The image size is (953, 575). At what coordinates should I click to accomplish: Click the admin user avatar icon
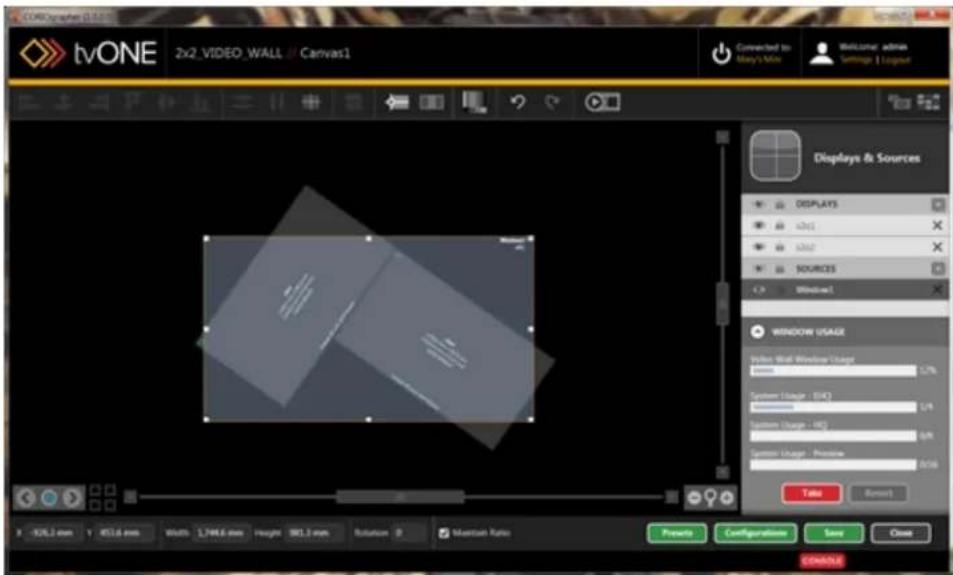point(821,53)
